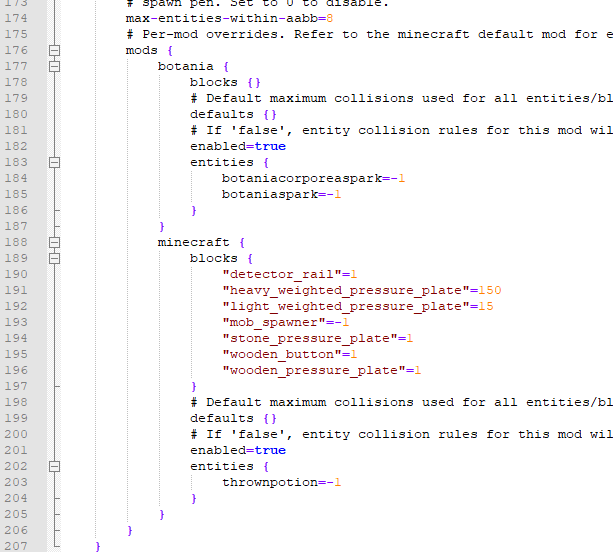Image resolution: width=613 pixels, height=552 pixels.
Task: Click the word botania on line 177
Action: (186, 66)
